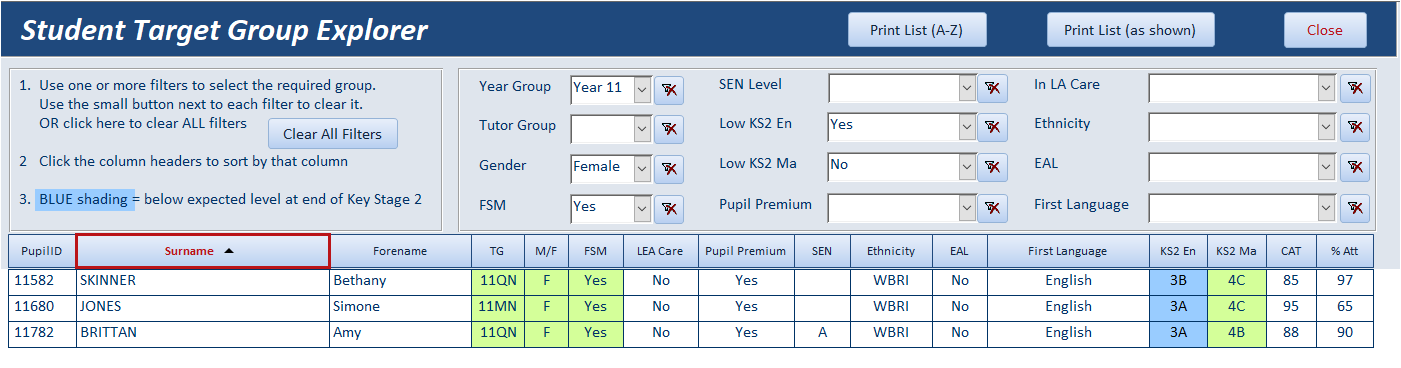Clear the FSM filter icon
The image size is (1401, 368).
coord(668,208)
